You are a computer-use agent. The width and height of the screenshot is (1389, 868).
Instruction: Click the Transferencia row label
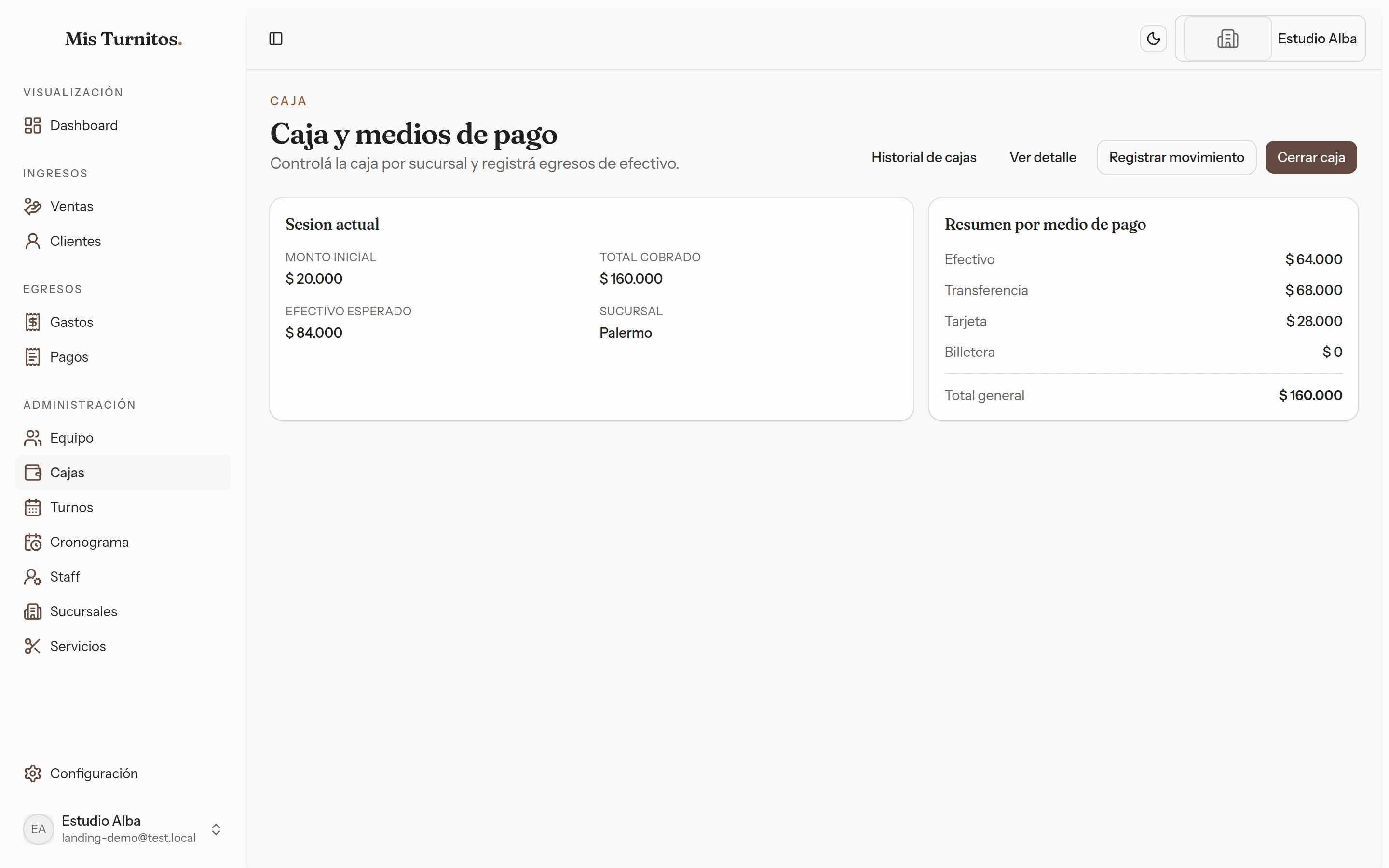(x=986, y=290)
